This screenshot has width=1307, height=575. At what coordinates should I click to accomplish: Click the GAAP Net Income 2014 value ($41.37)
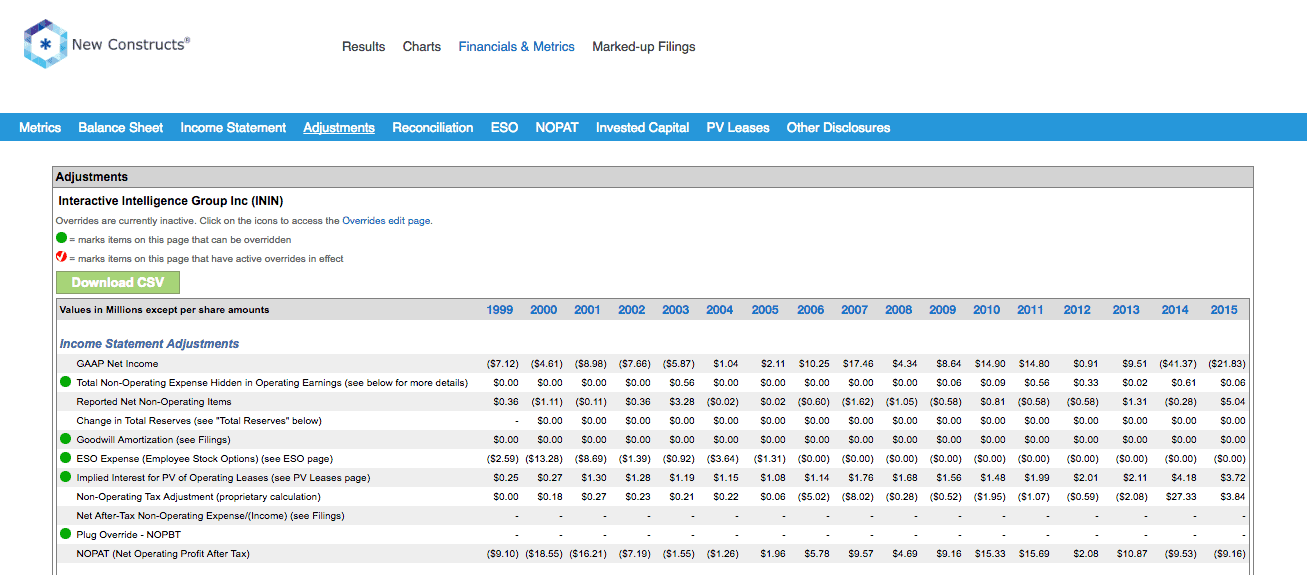[1178, 363]
